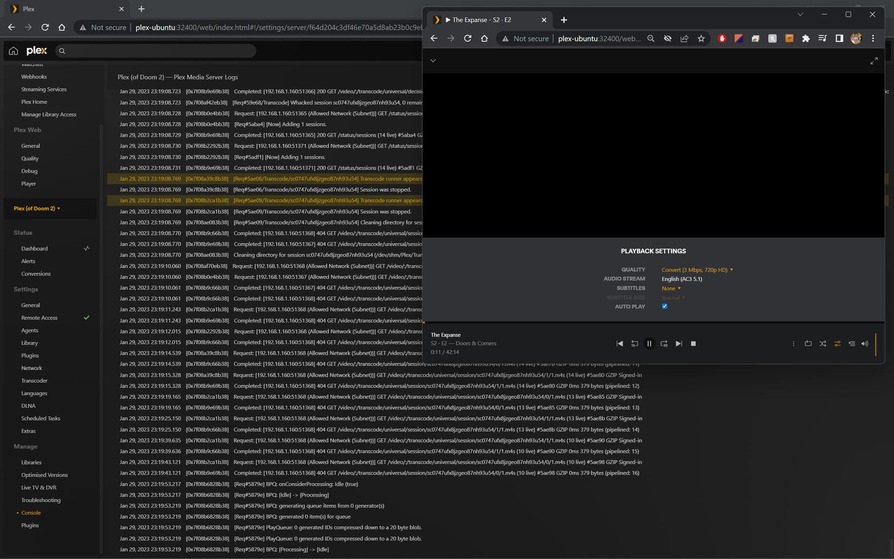Go to the previous track
Screen dimensions: 894x559
(x=620, y=344)
